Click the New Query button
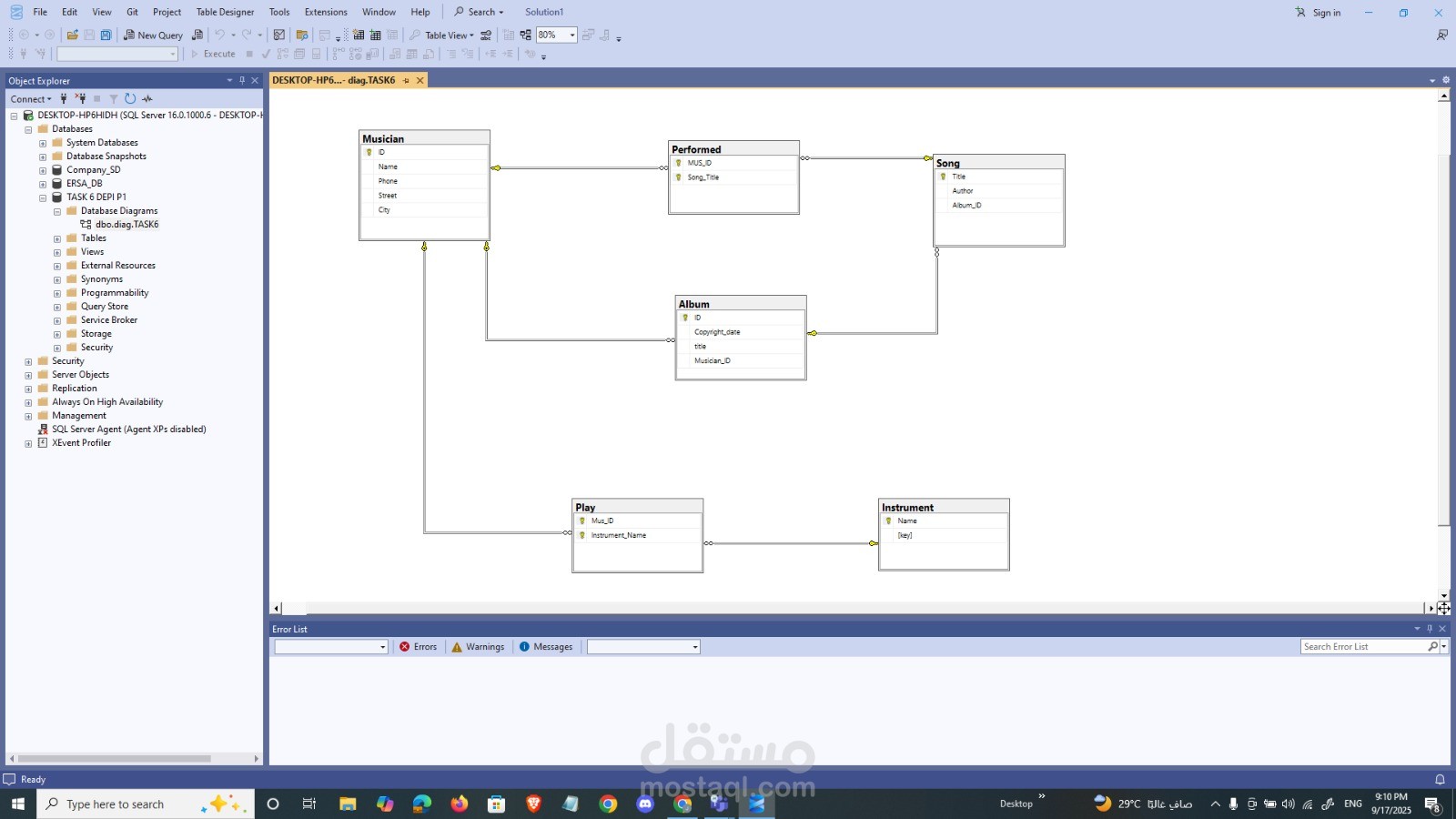1456x819 pixels. coord(153,35)
